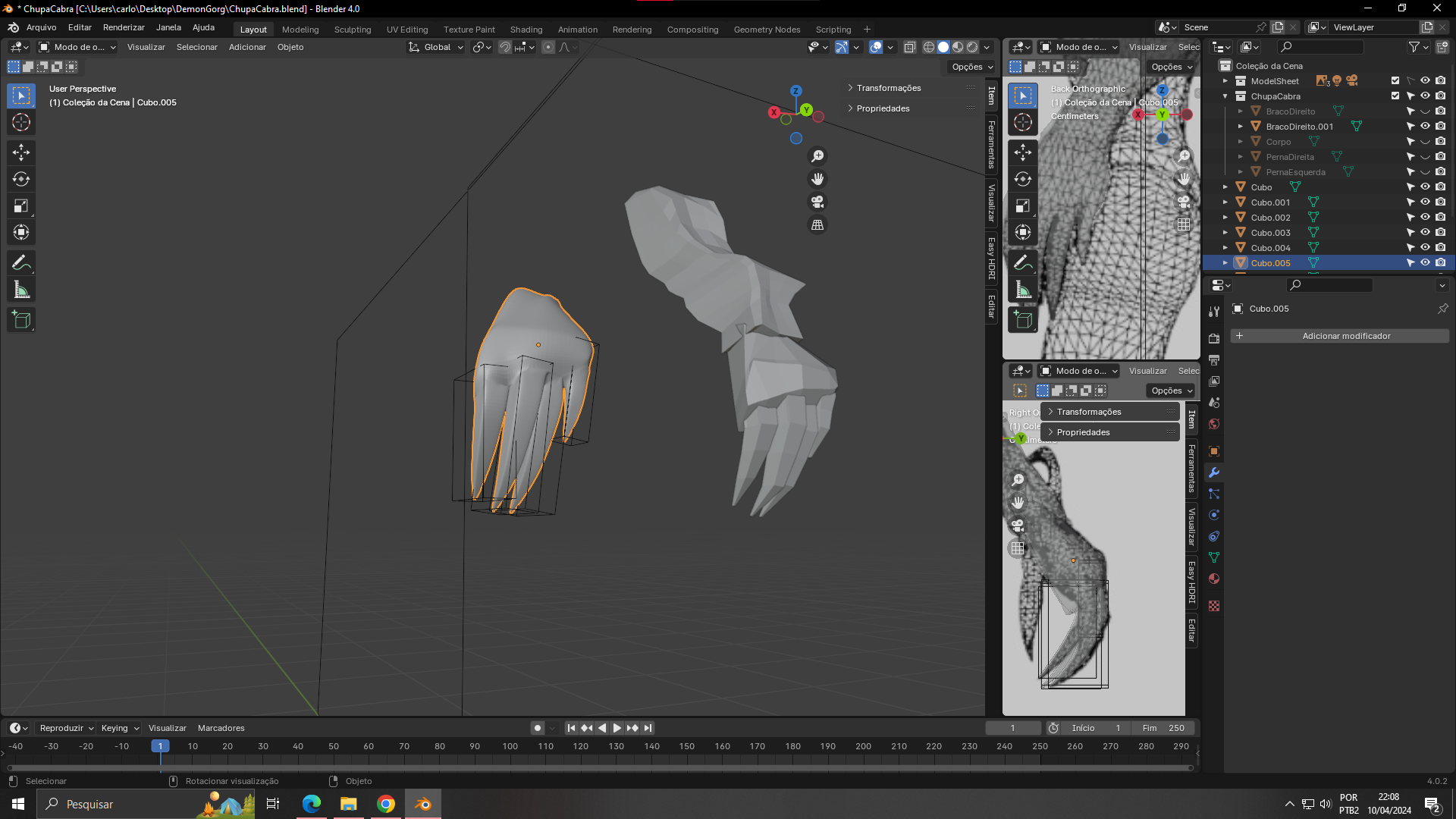Choose the Measure ruler tool

pyautogui.click(x=21, y=290)
